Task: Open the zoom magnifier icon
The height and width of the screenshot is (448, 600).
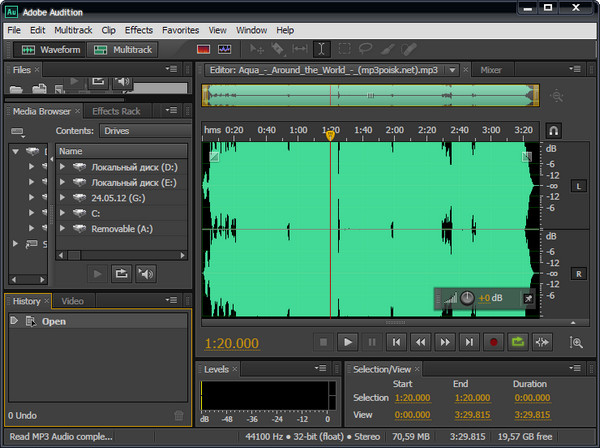Action: (x=576, y=342)
